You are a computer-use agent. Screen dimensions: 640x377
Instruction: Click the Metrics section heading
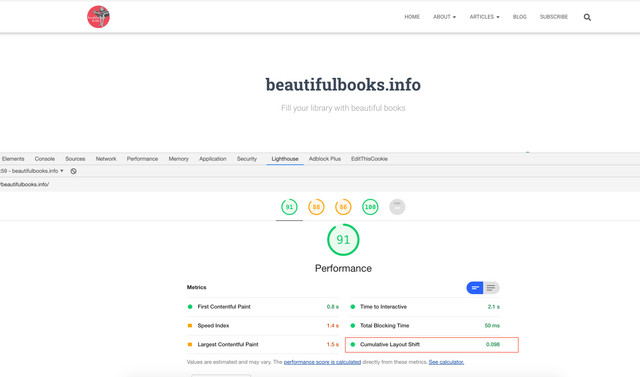click(196, 287)
